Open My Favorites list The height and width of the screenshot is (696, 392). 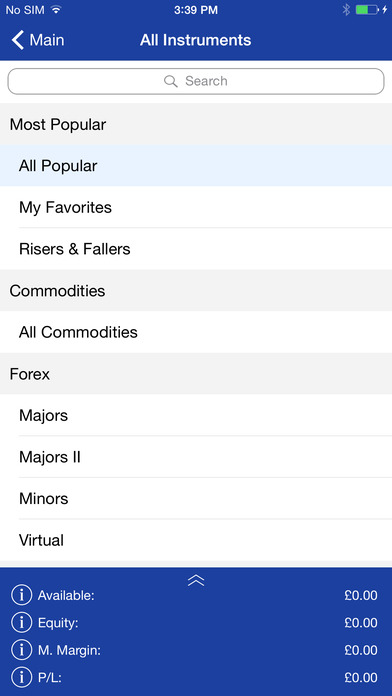click(196, 207)
